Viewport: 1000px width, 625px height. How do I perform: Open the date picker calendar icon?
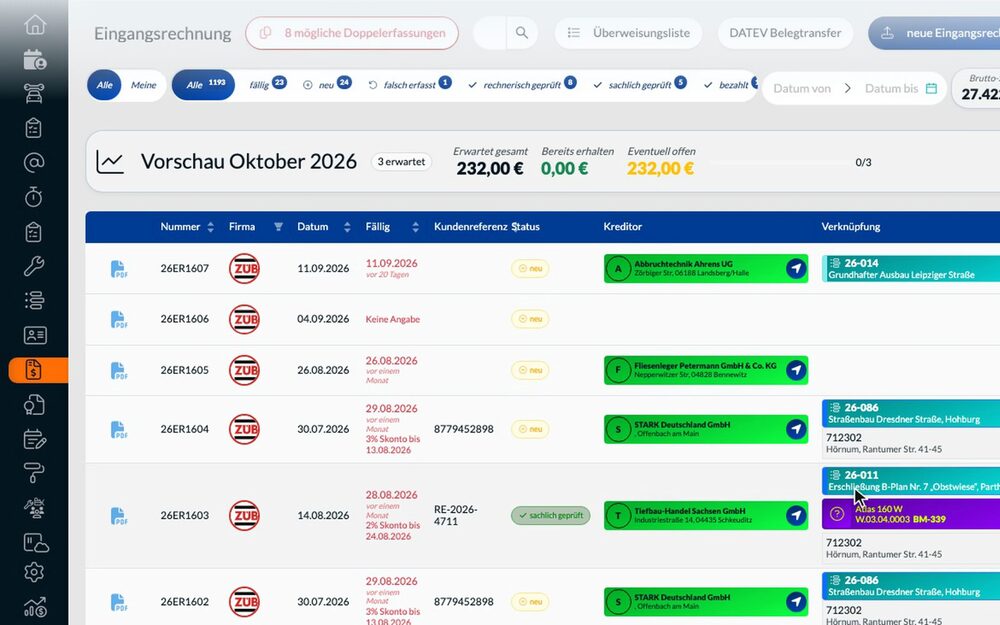tap(931, 88)
